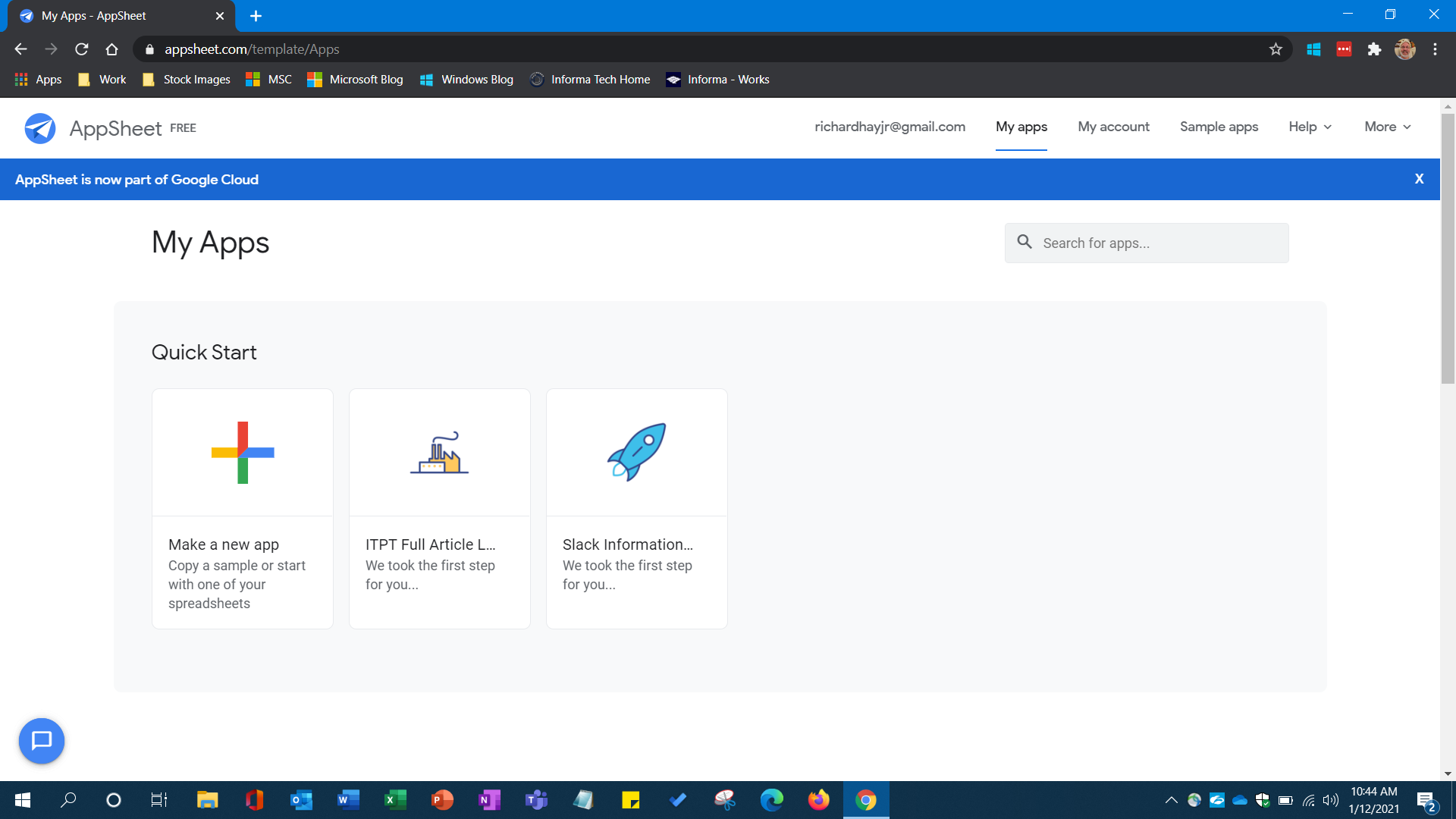
Task: Open the LastPass extension icon
Action: click(1345, 49)
